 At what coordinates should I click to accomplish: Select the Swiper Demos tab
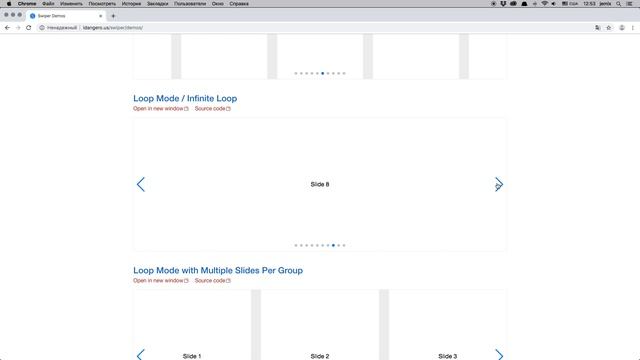pyautogui.click(x=65, y=16)
